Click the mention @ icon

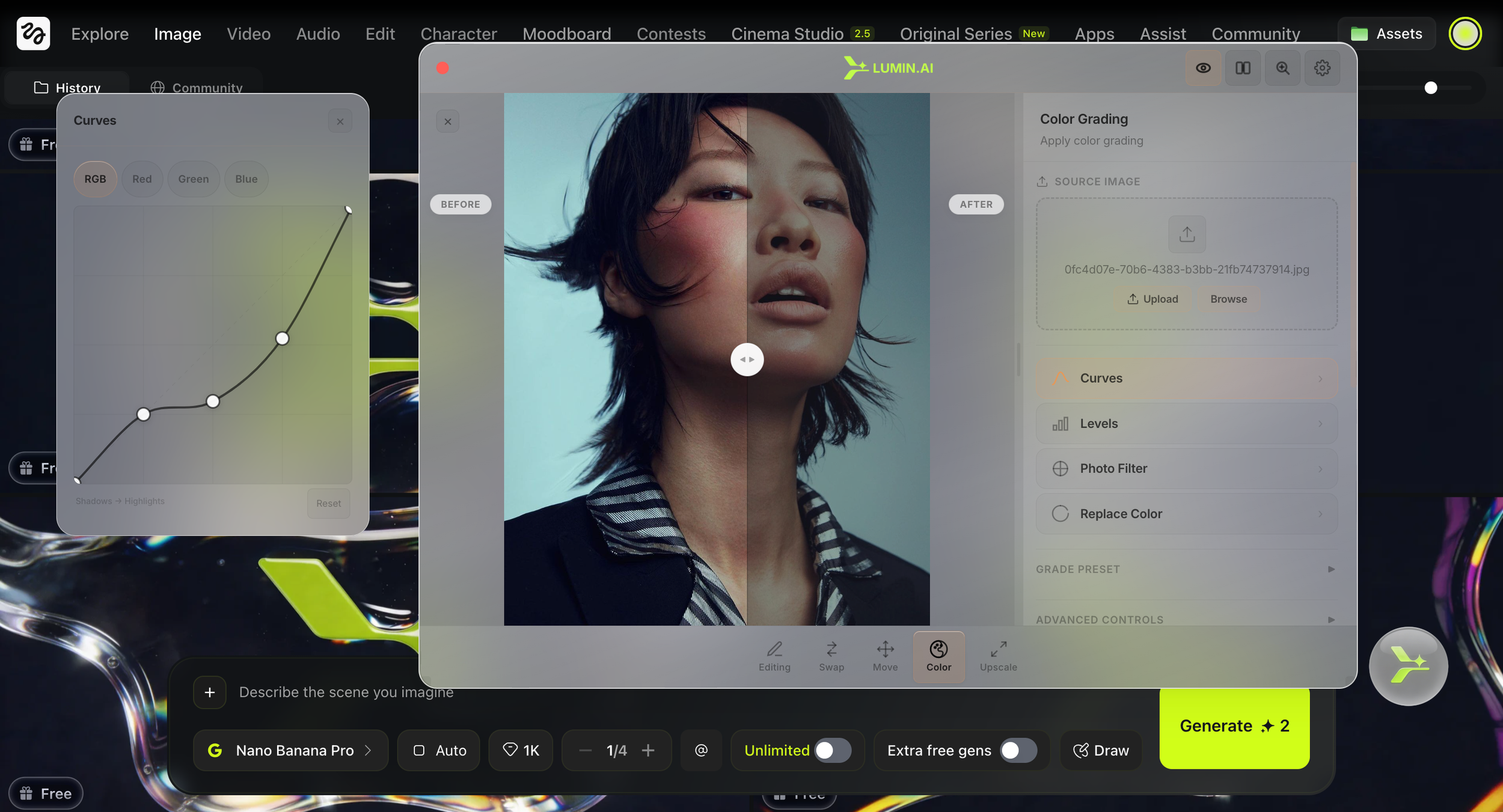[701, 750]
